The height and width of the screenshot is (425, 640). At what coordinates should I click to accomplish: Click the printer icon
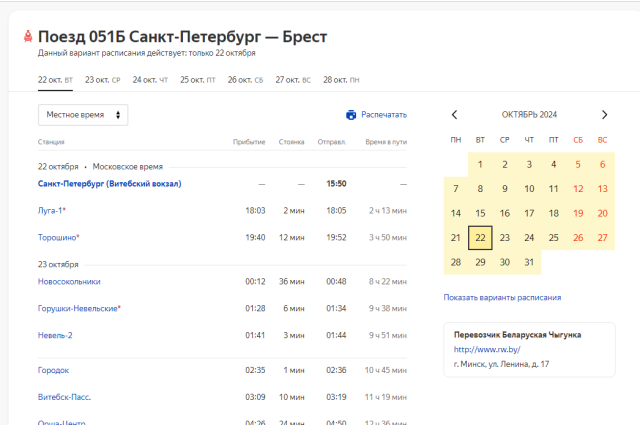coord(351,115)
